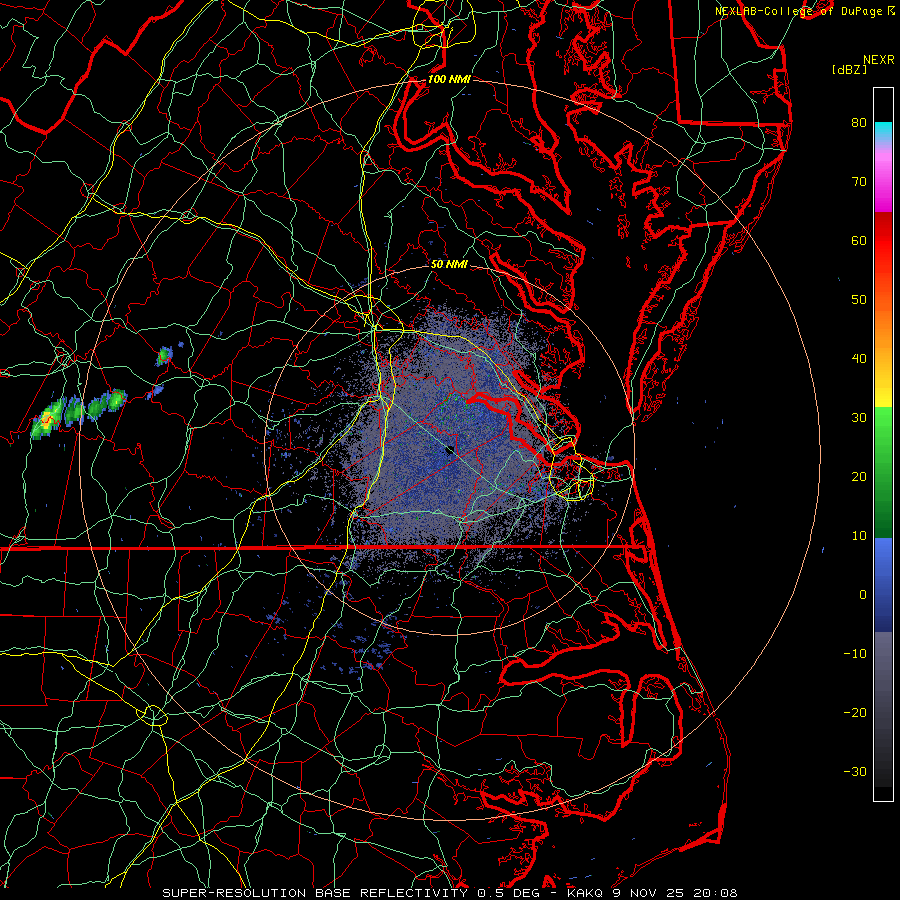900x900 pixels.
Task: Click the 60 value on the dBZ scale
Action: click(859, 240)
